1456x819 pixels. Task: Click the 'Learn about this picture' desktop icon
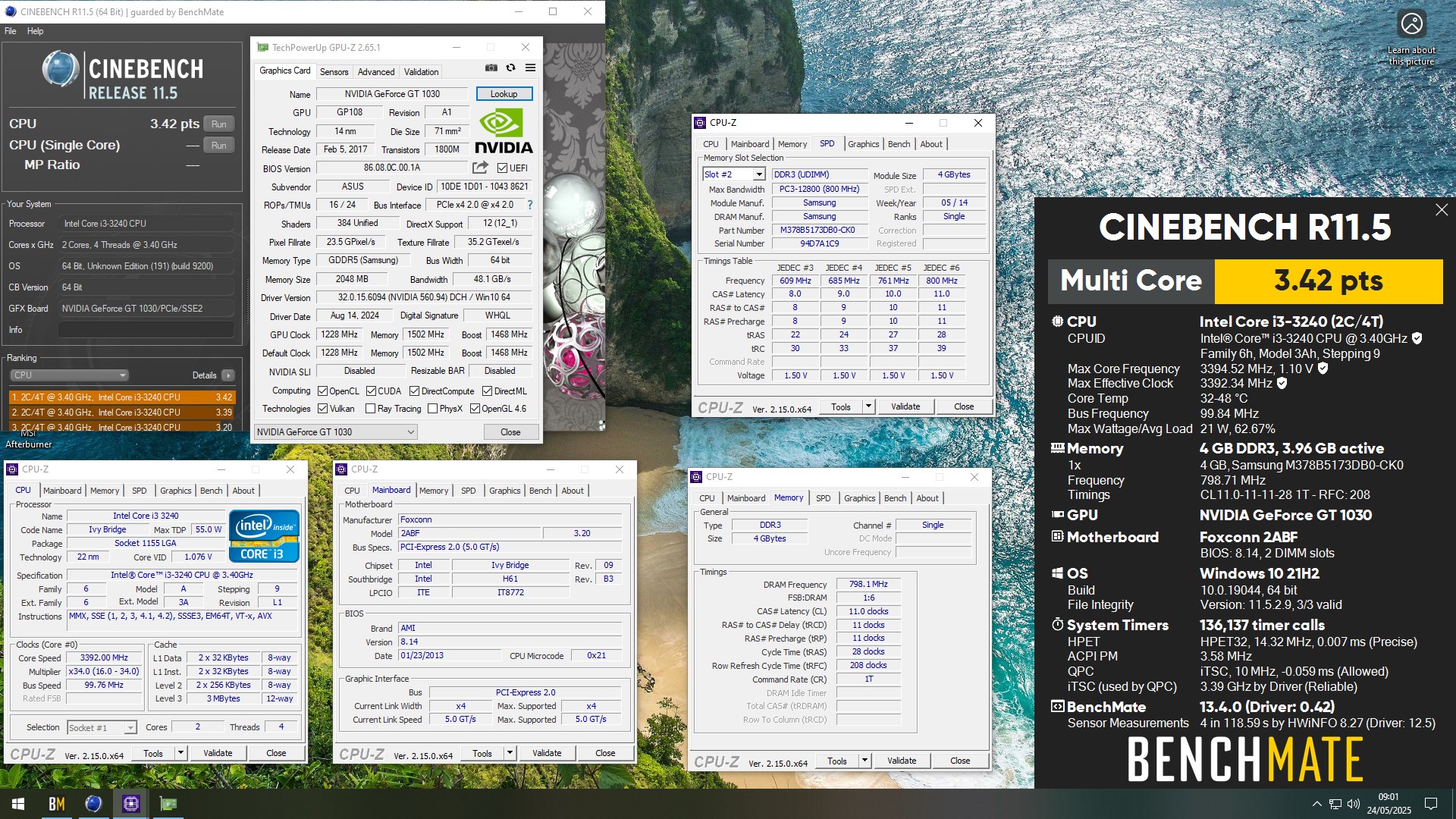(1411, 38)
